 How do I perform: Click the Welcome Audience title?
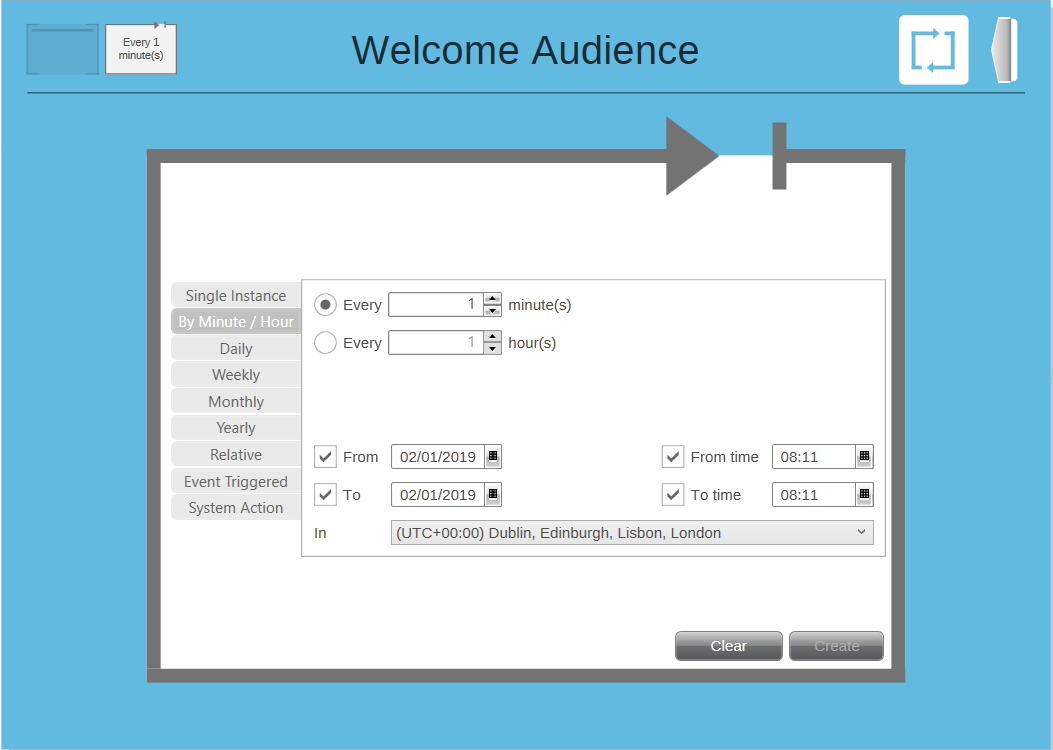[x=525, y=50]
